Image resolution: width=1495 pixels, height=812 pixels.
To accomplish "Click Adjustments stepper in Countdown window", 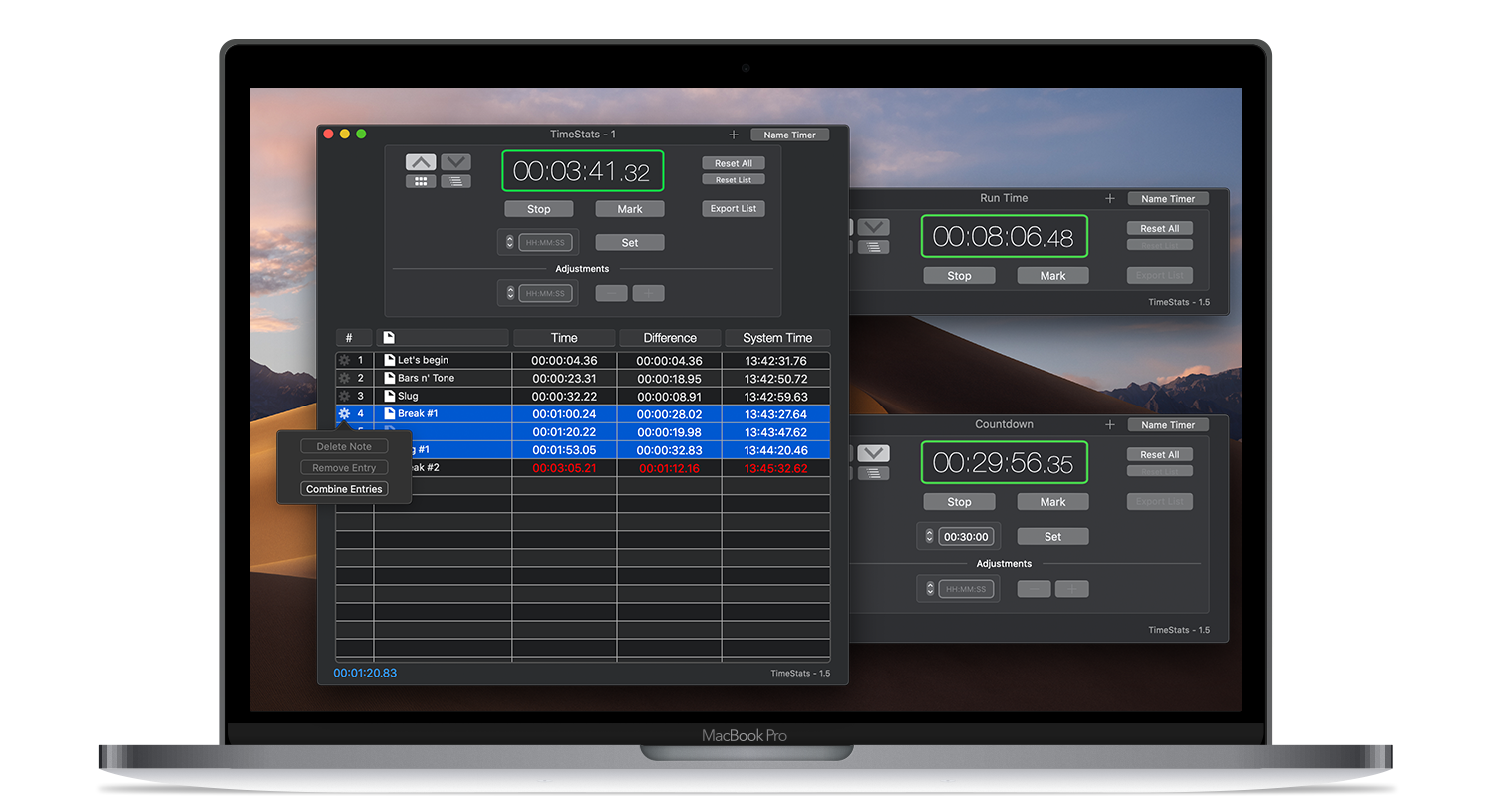I will [930, 589].
